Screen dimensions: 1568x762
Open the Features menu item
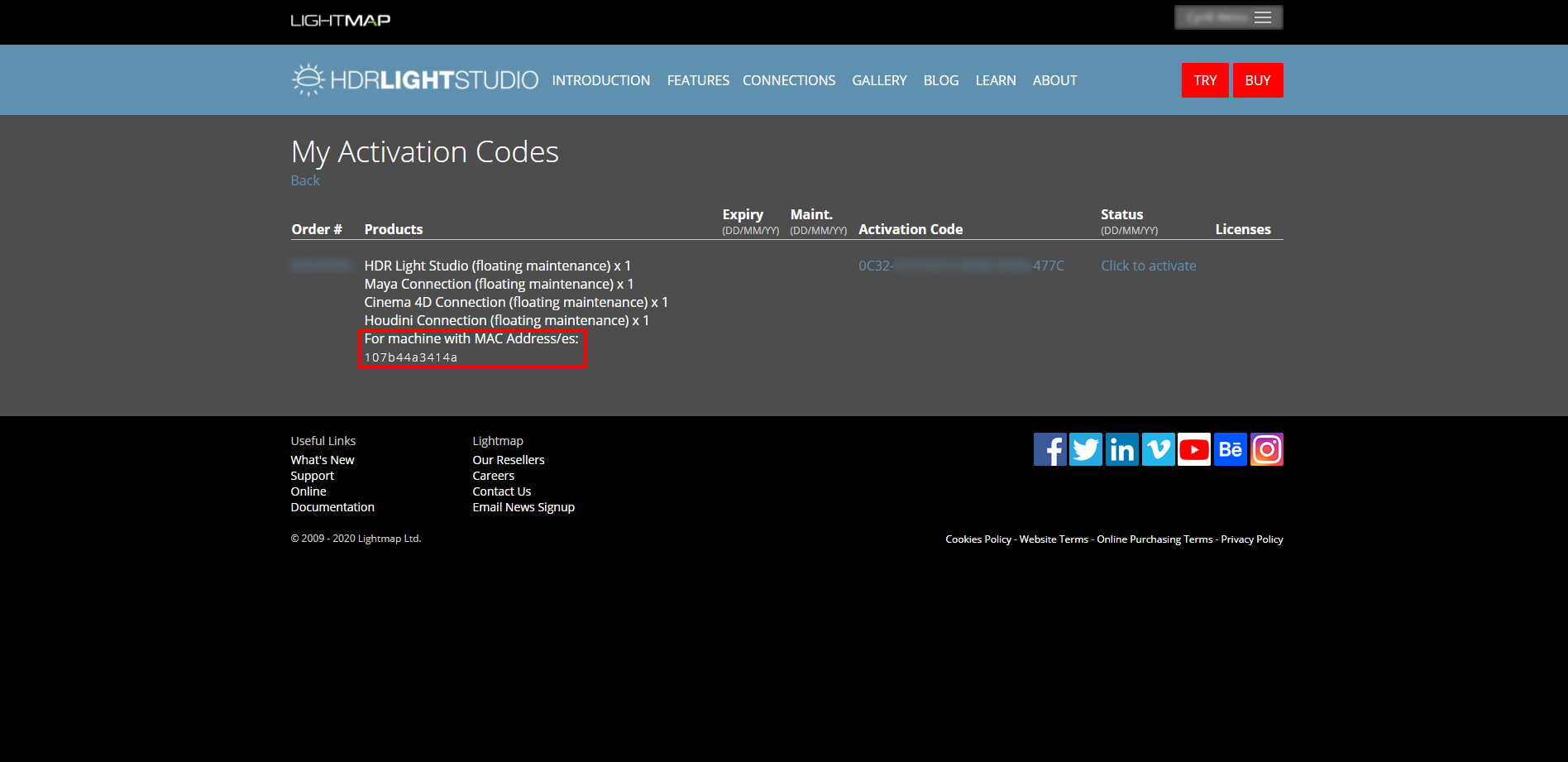click(x=698, y=80)
